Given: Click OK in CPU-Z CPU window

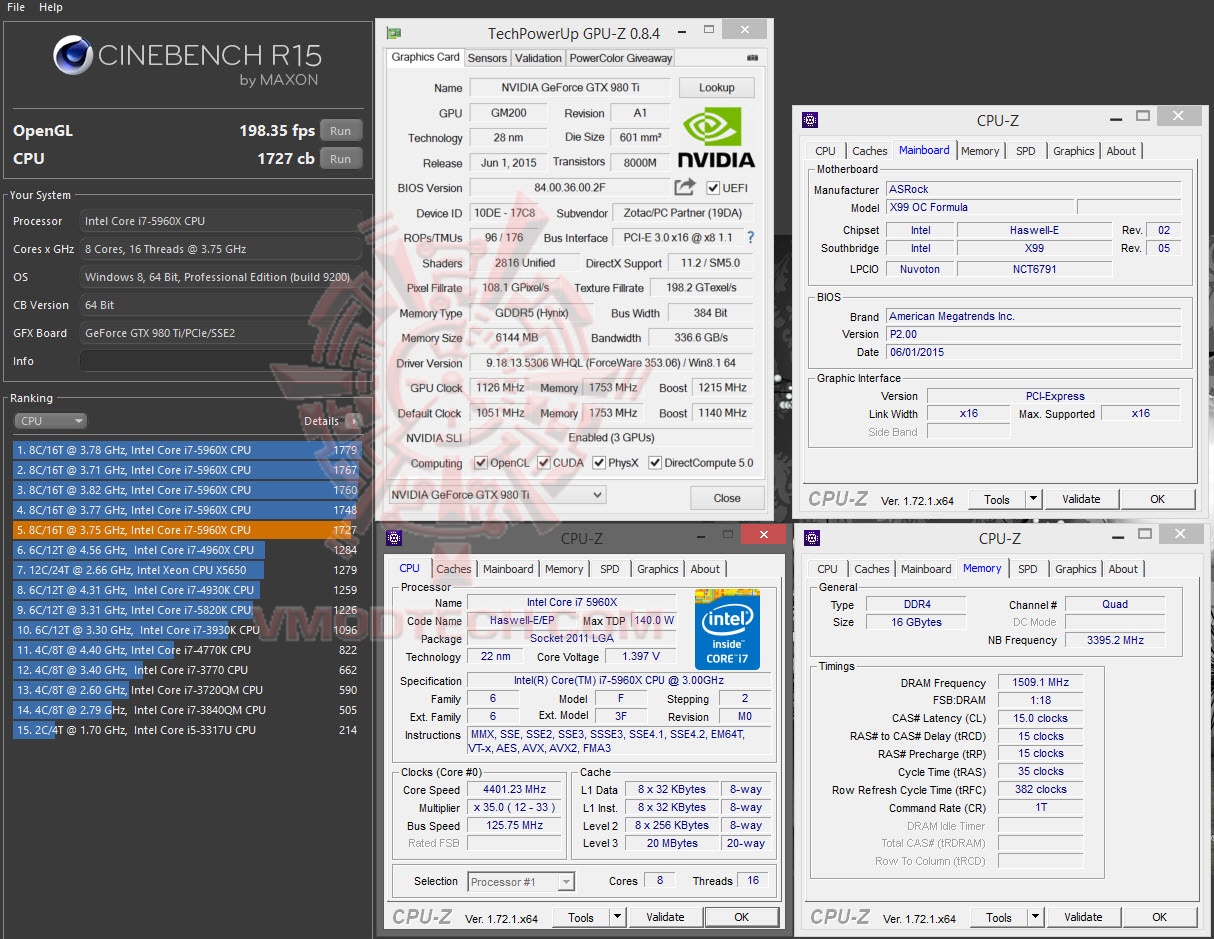Looking at the screenshot, I should pyautogui.click(x=741, y=917).
